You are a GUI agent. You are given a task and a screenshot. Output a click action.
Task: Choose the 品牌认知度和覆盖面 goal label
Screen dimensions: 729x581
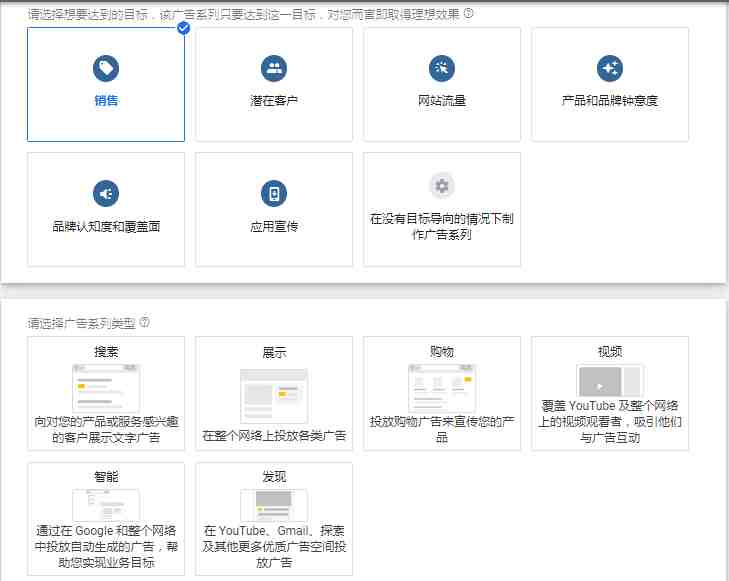(x=106, y=226)
